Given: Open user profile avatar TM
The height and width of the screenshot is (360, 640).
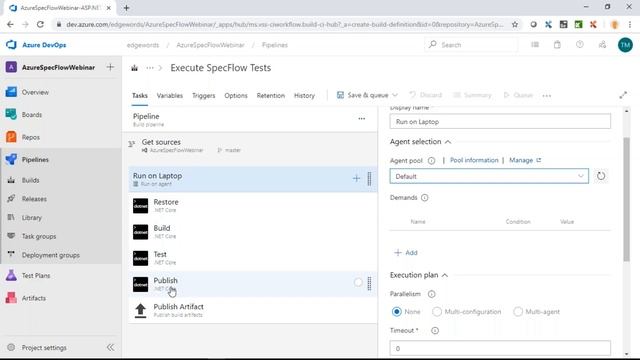Looking at the screenshot, I should pyautogui.click(x=625, y=45).
